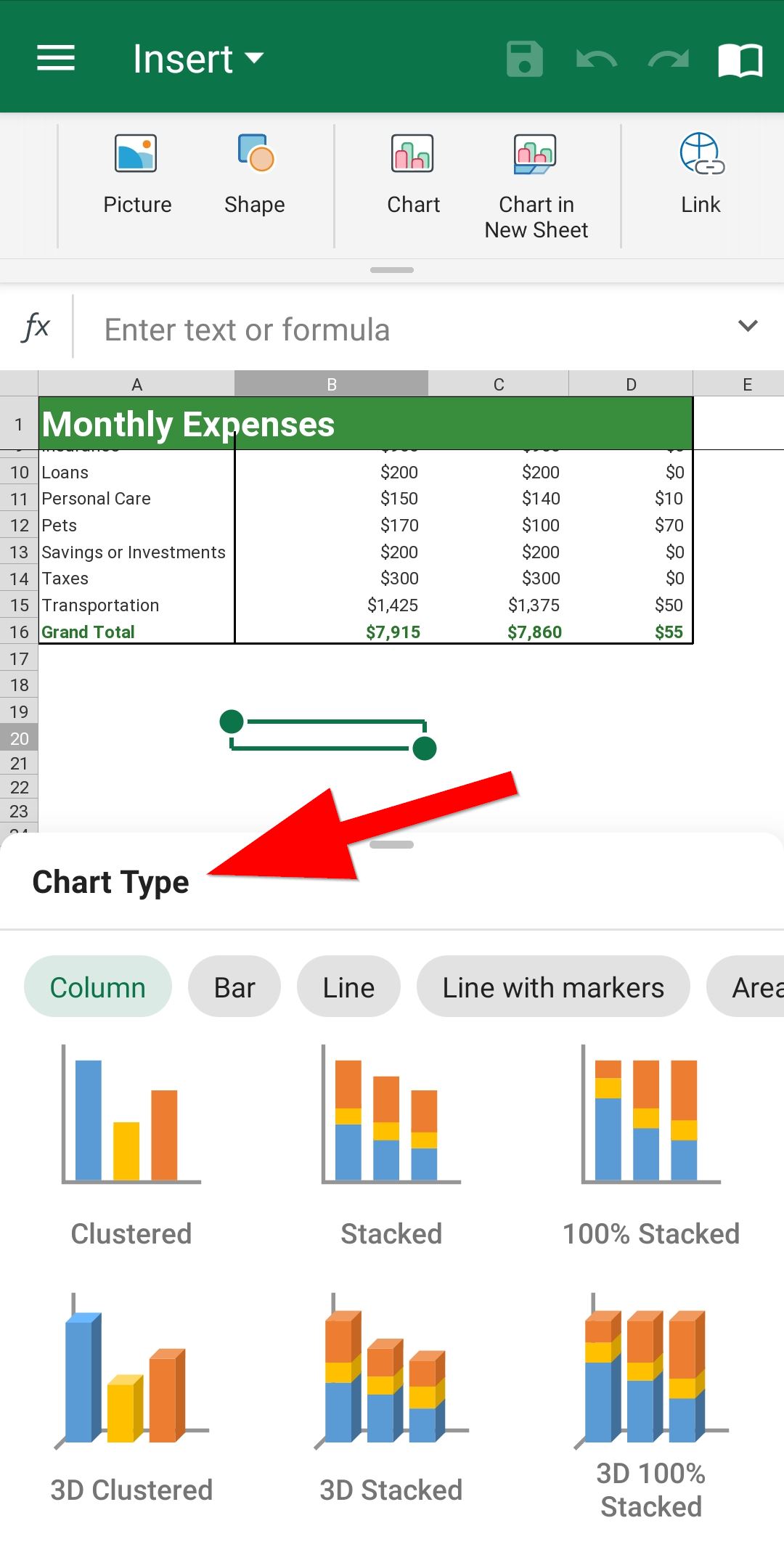Select the Loans cell
Viewport: 784px width, 1547px height.
[136, 473]
